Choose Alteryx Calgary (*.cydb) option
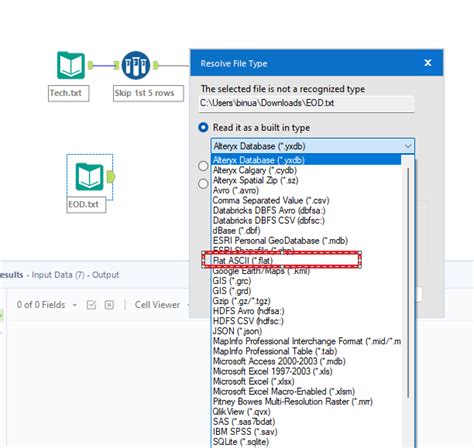The image size is (474, 448). (306, 170)
